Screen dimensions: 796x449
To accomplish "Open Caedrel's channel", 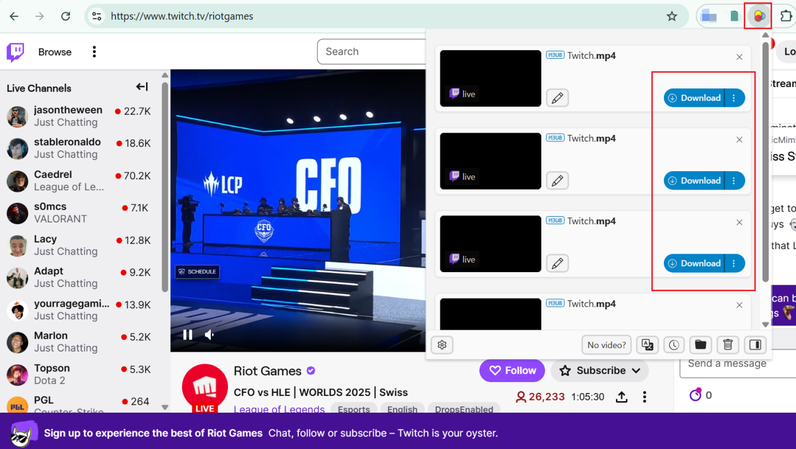I will pyautogui.click(x=80, y=181).
